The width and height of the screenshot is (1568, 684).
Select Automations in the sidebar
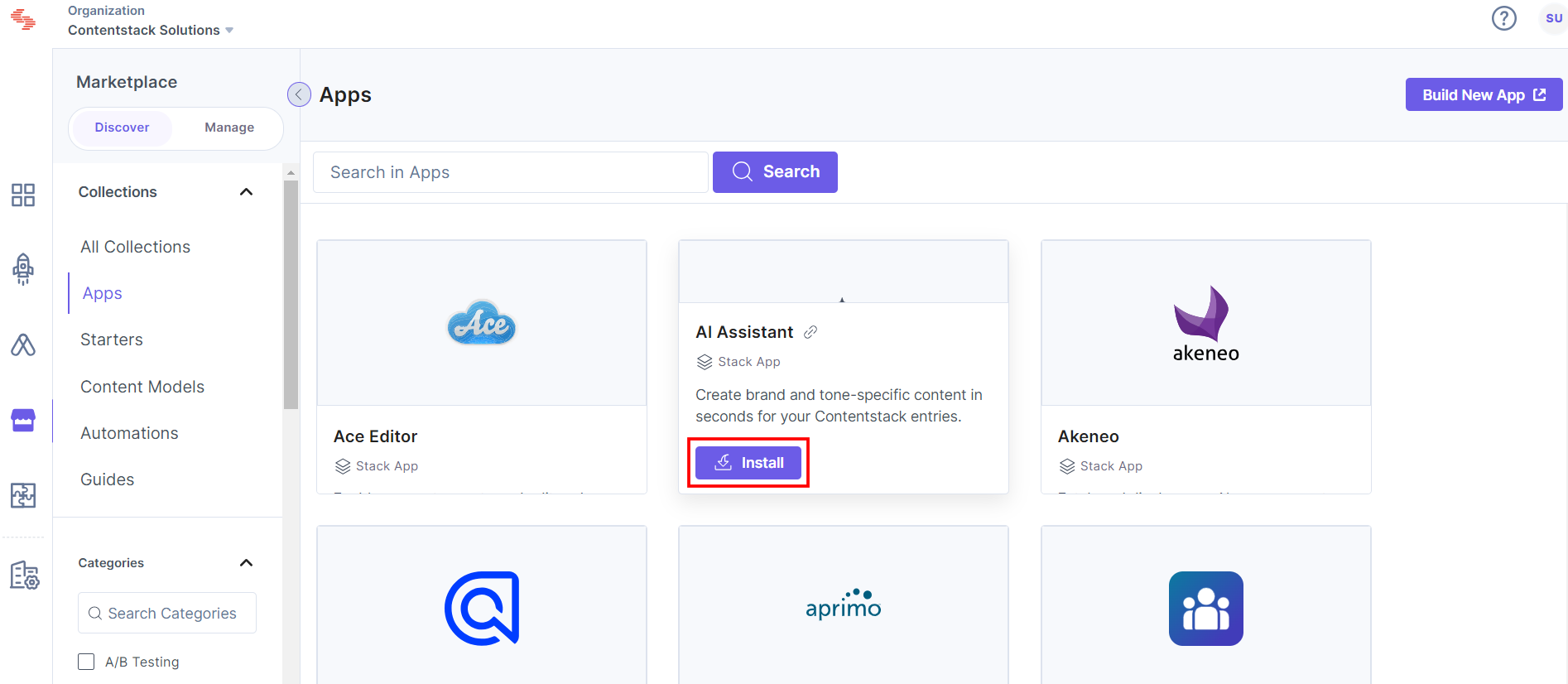click(129, 433)
